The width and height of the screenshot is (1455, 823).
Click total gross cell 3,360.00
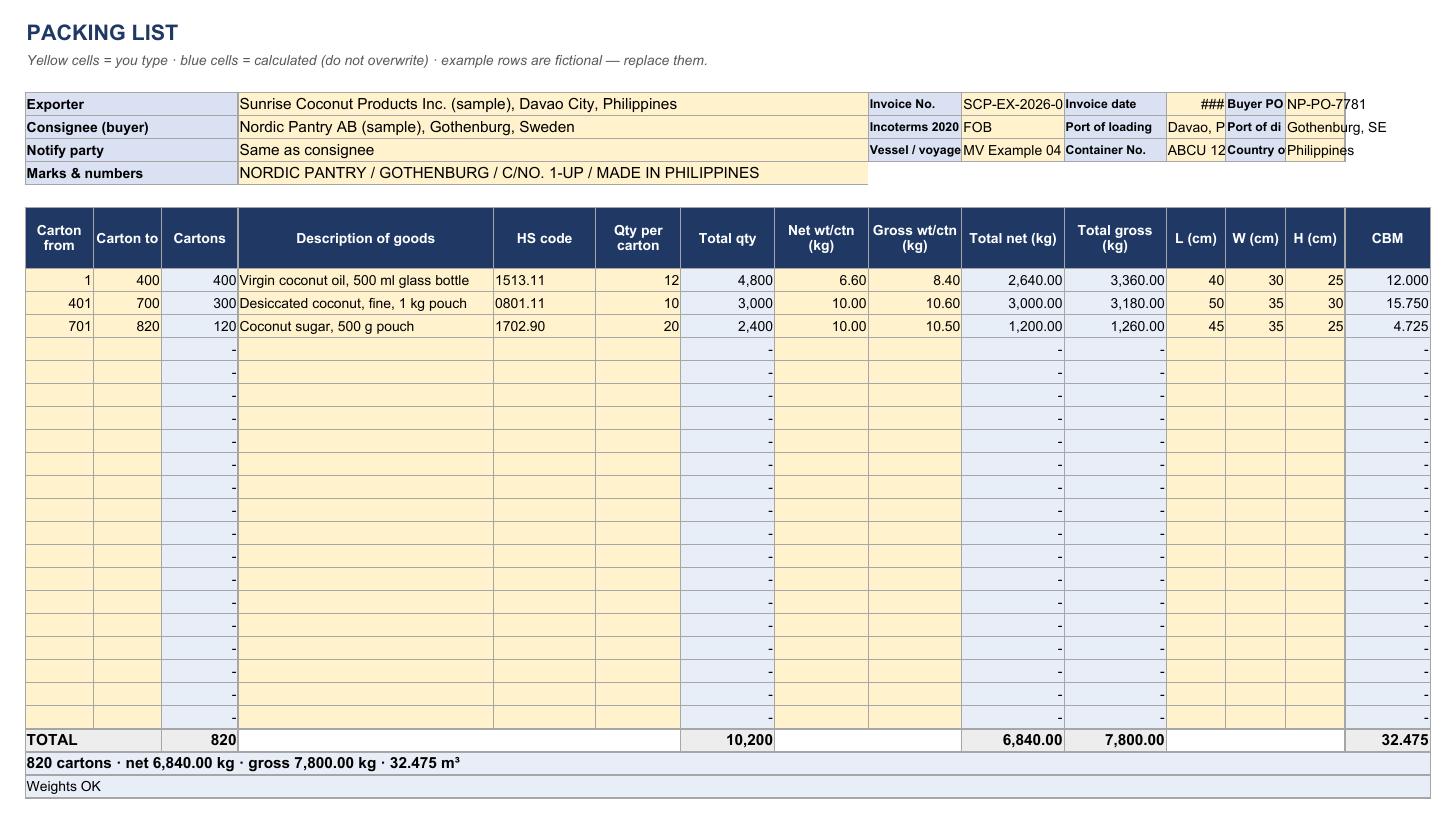(x=1115, y=281)
